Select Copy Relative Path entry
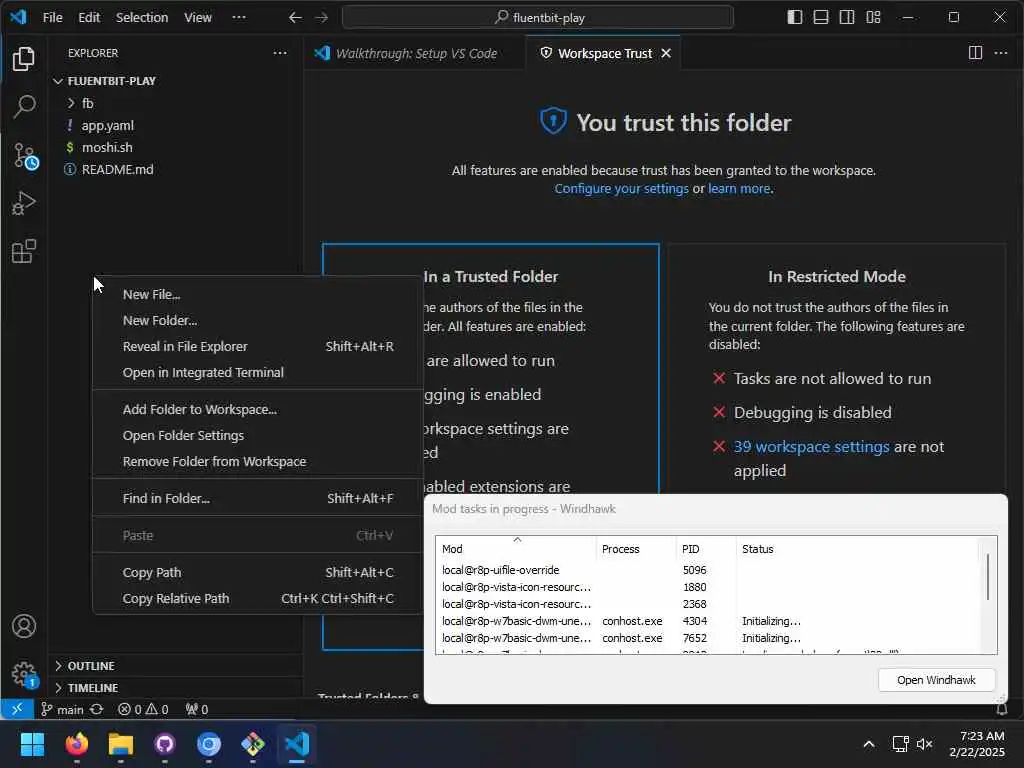Image resolution: width=1024 pixels, height=768 pixels. click(x=257, y=599)
